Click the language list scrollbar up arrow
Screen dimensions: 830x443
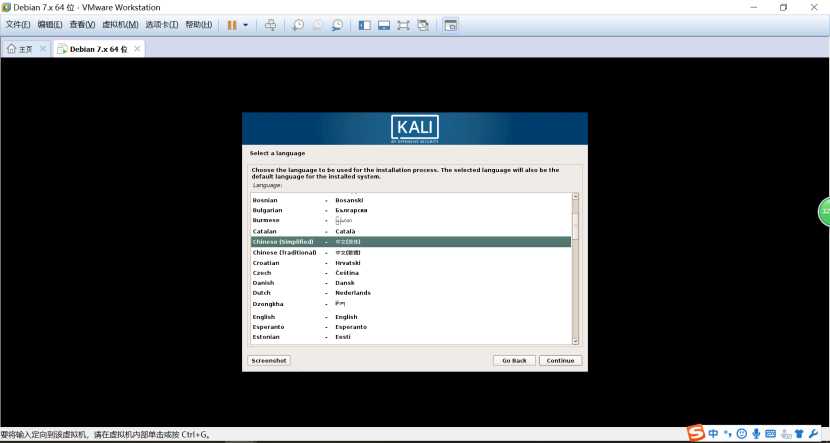[x=575, y=196]
